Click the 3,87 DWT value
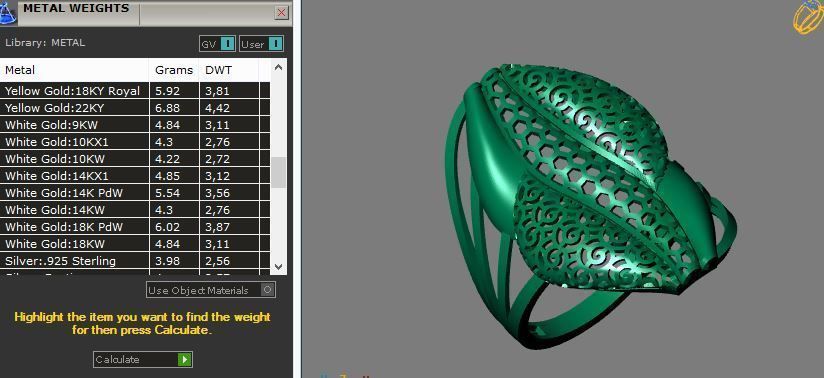824x378 pixels. pyautogui.click(x=218, y=227)
